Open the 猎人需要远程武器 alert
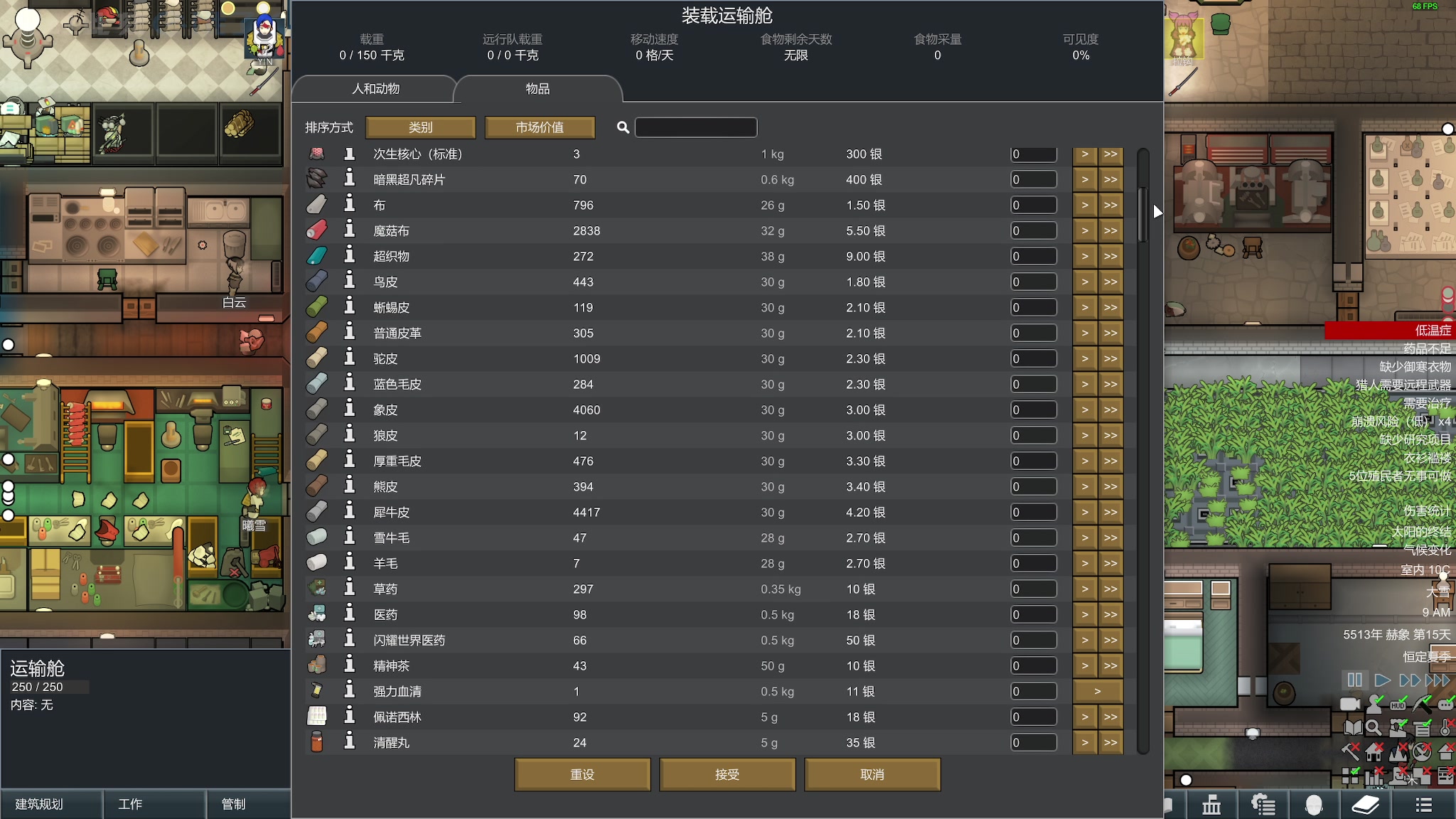Screen dimensions: 1456x819 pos(1403,385)
